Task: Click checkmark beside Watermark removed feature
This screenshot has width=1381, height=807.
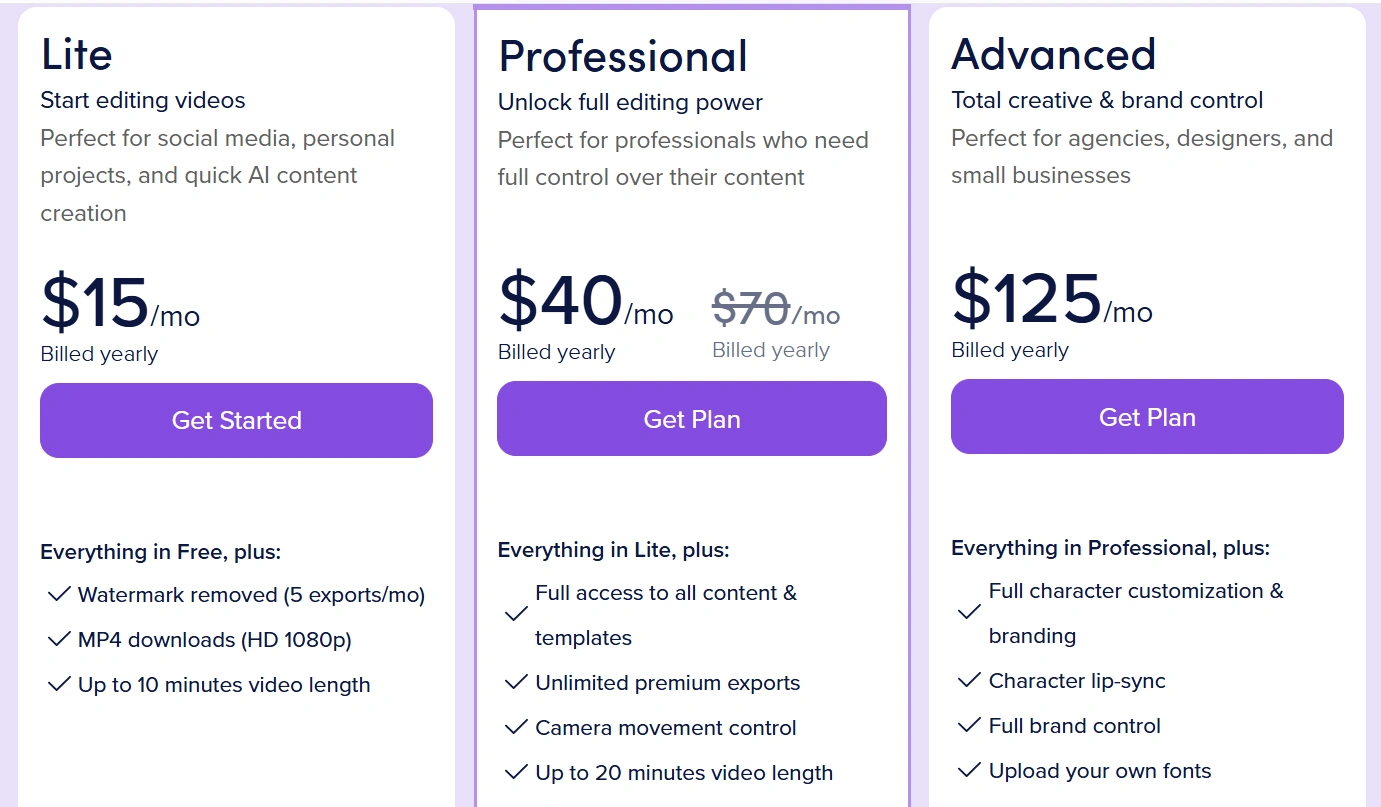Action: [58, 595]
